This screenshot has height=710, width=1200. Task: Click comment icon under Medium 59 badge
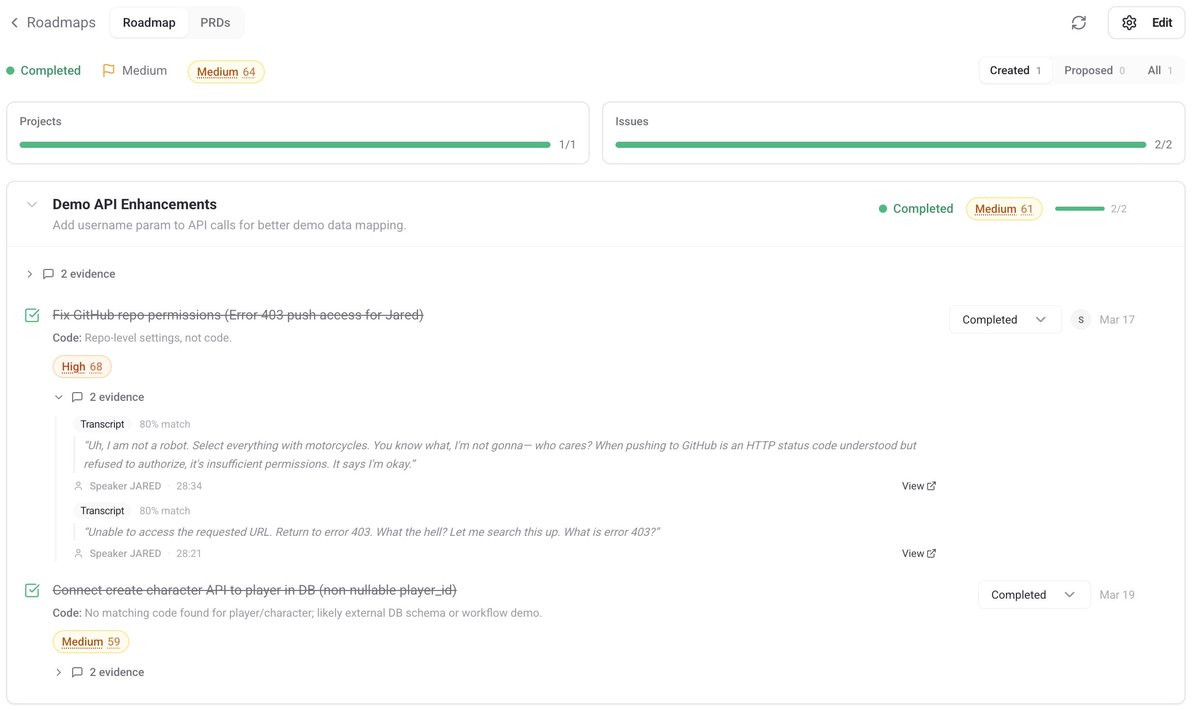point(77,673)
